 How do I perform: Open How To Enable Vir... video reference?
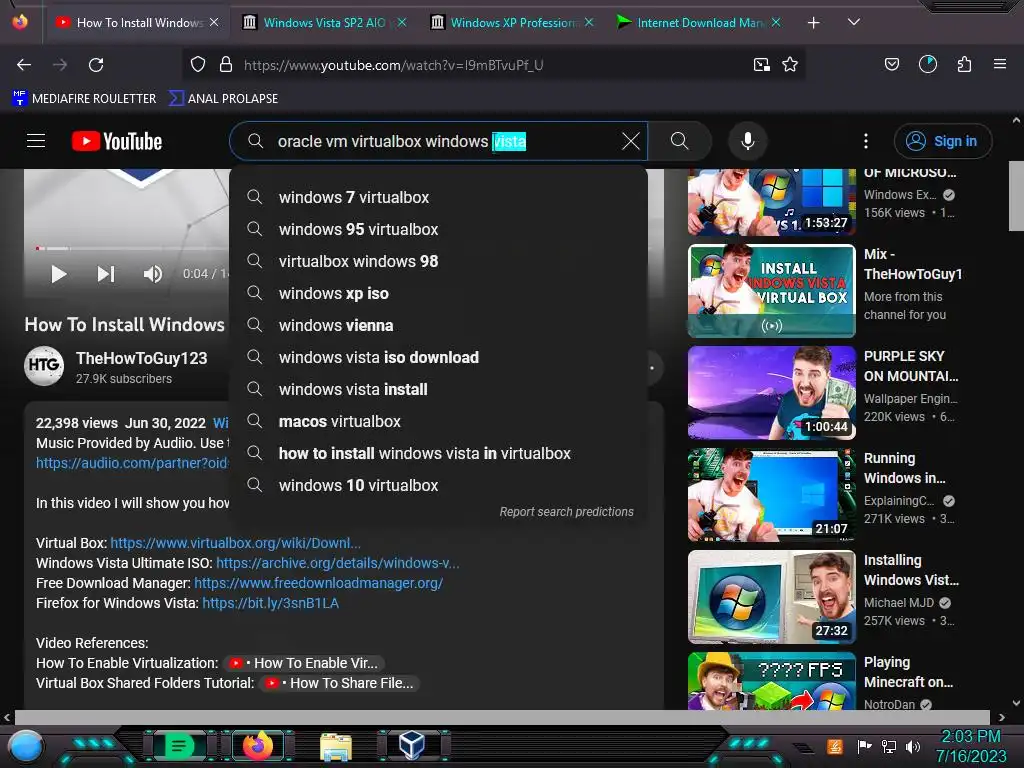click(304, 664)
